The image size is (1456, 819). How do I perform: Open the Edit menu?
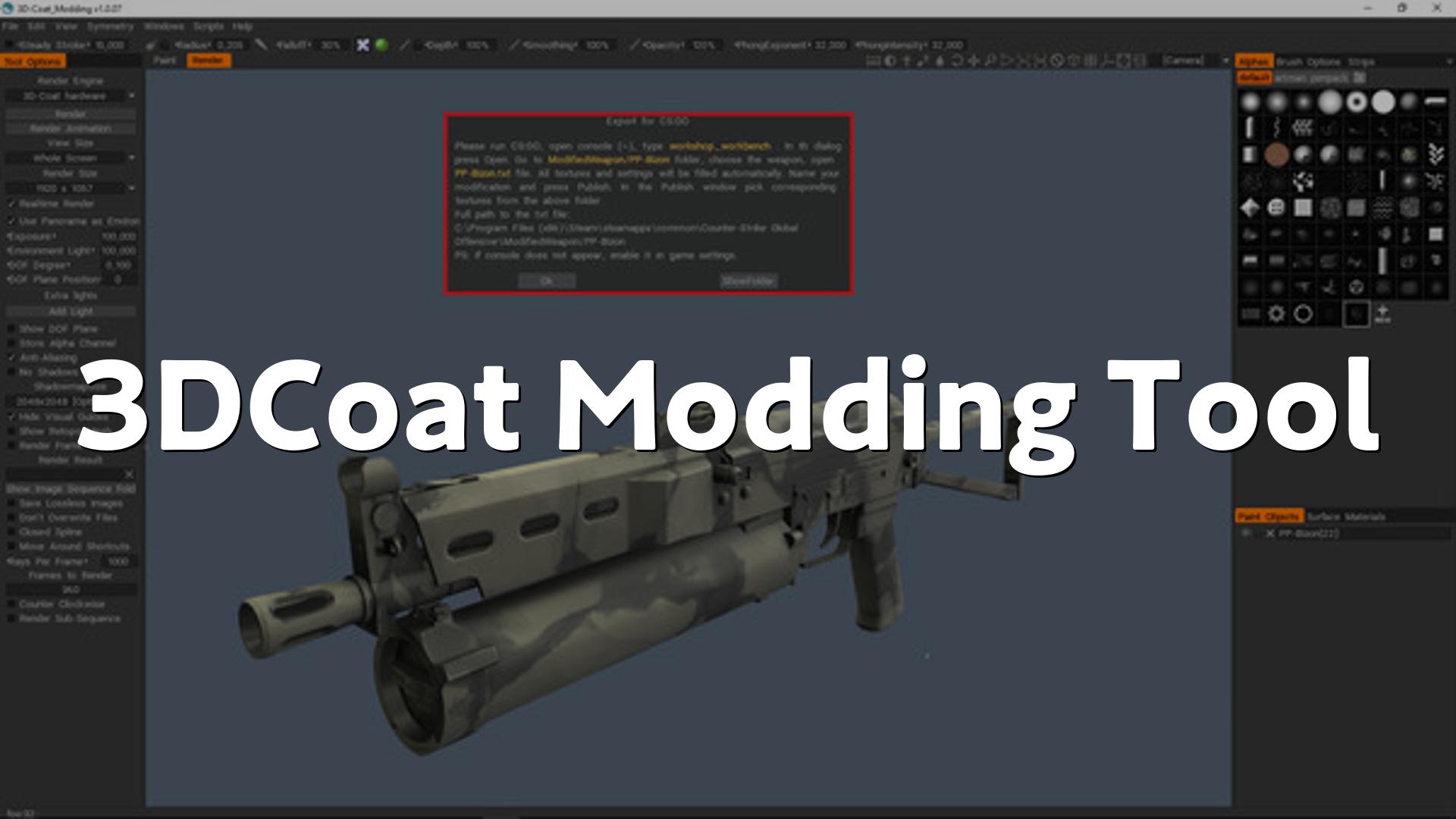pos(36,27)
